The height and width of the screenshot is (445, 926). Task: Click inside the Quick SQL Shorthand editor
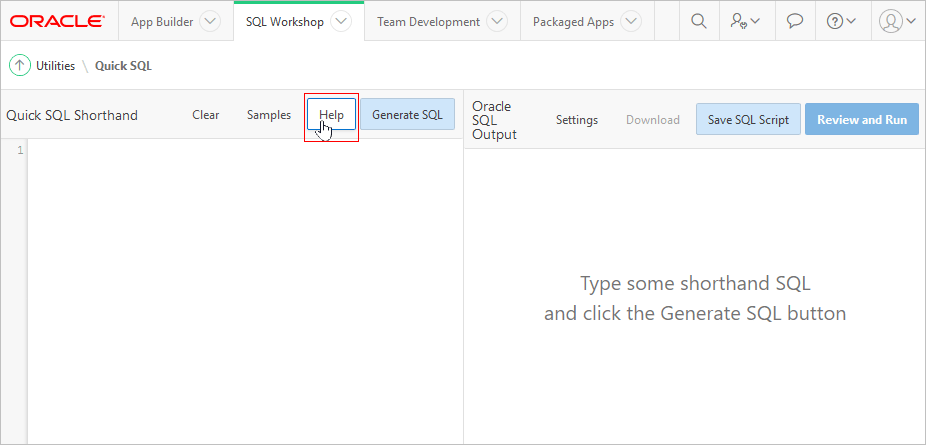[x=244, y=292]
